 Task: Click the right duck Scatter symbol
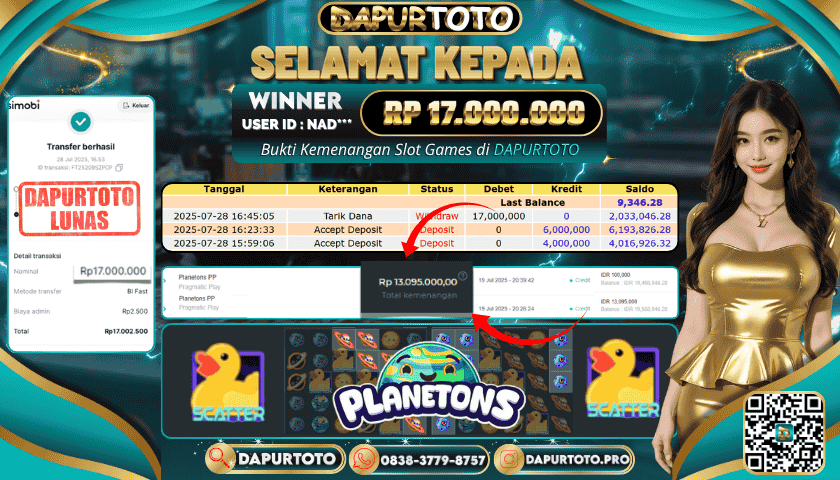(x=623, y=380)
